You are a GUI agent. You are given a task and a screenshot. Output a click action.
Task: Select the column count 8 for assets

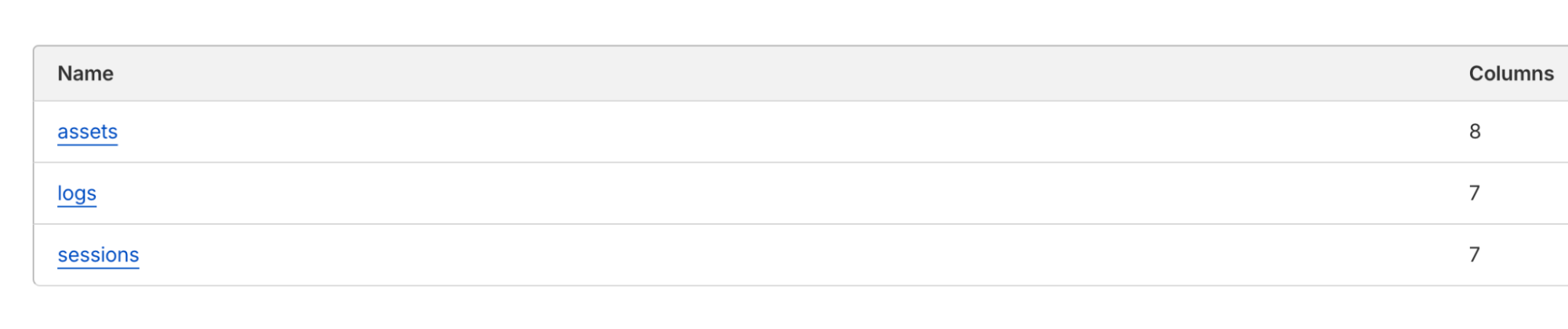tap(1475, 132)
